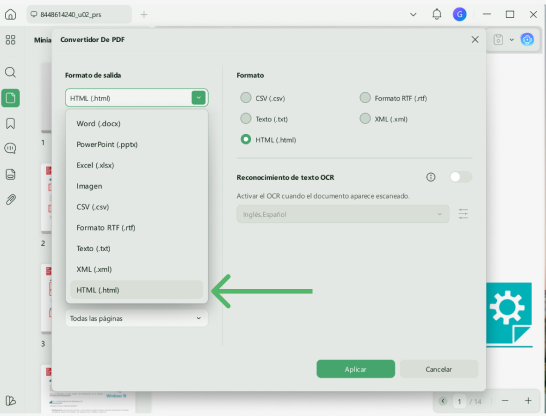Expand the tab list chevron in title bar
Viewport: 546px width, 416px height.
coord(413,15)
